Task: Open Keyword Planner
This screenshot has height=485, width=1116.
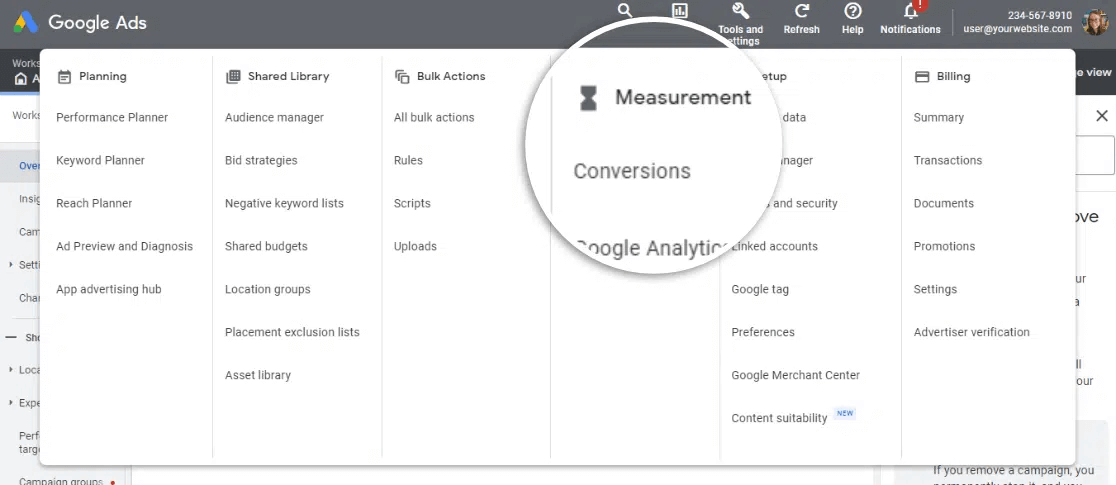Action: [x=100, y=160]
